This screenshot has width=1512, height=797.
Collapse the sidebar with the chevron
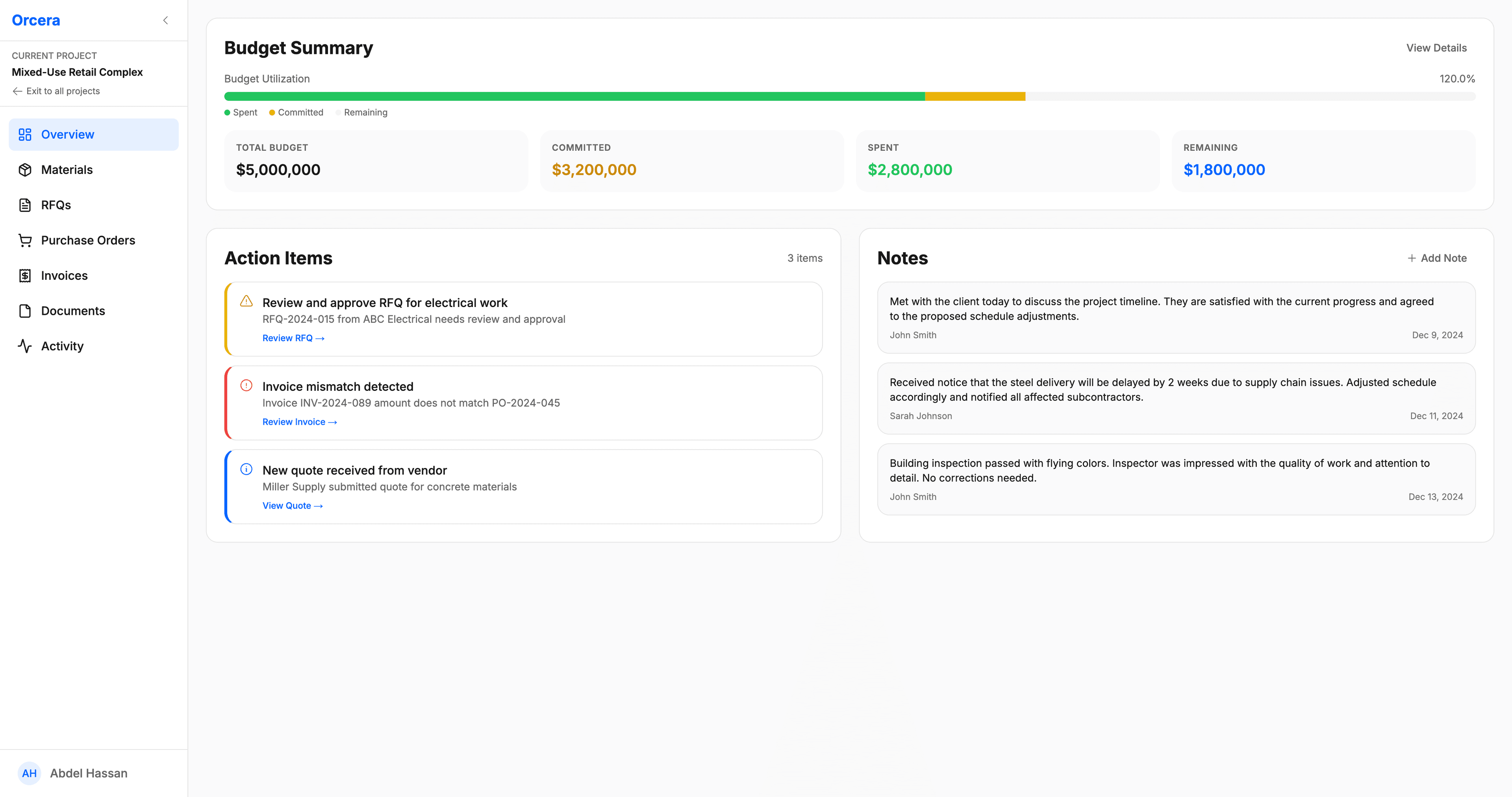[165, 20]
